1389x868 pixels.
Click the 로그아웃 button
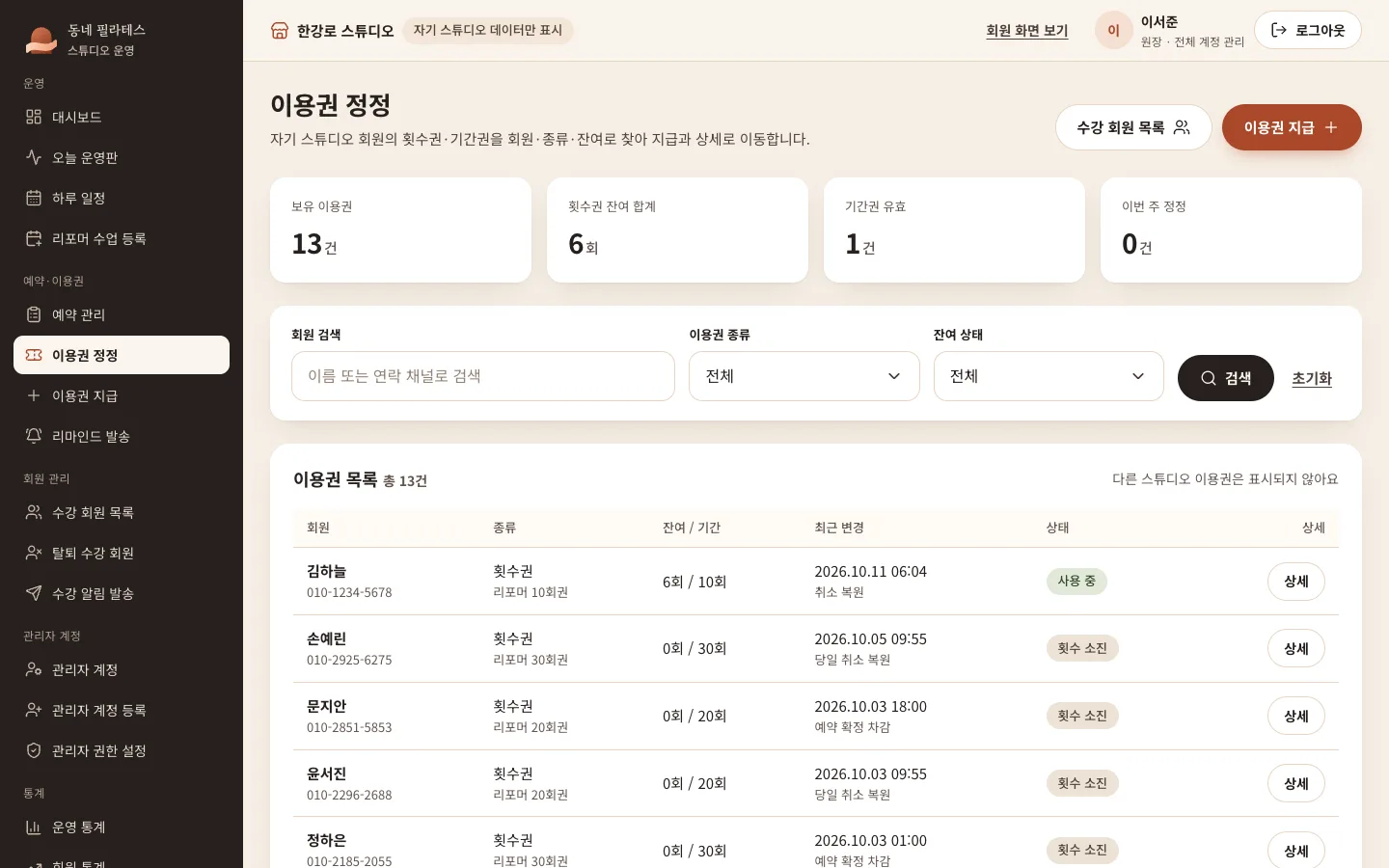pos(1308,30)
